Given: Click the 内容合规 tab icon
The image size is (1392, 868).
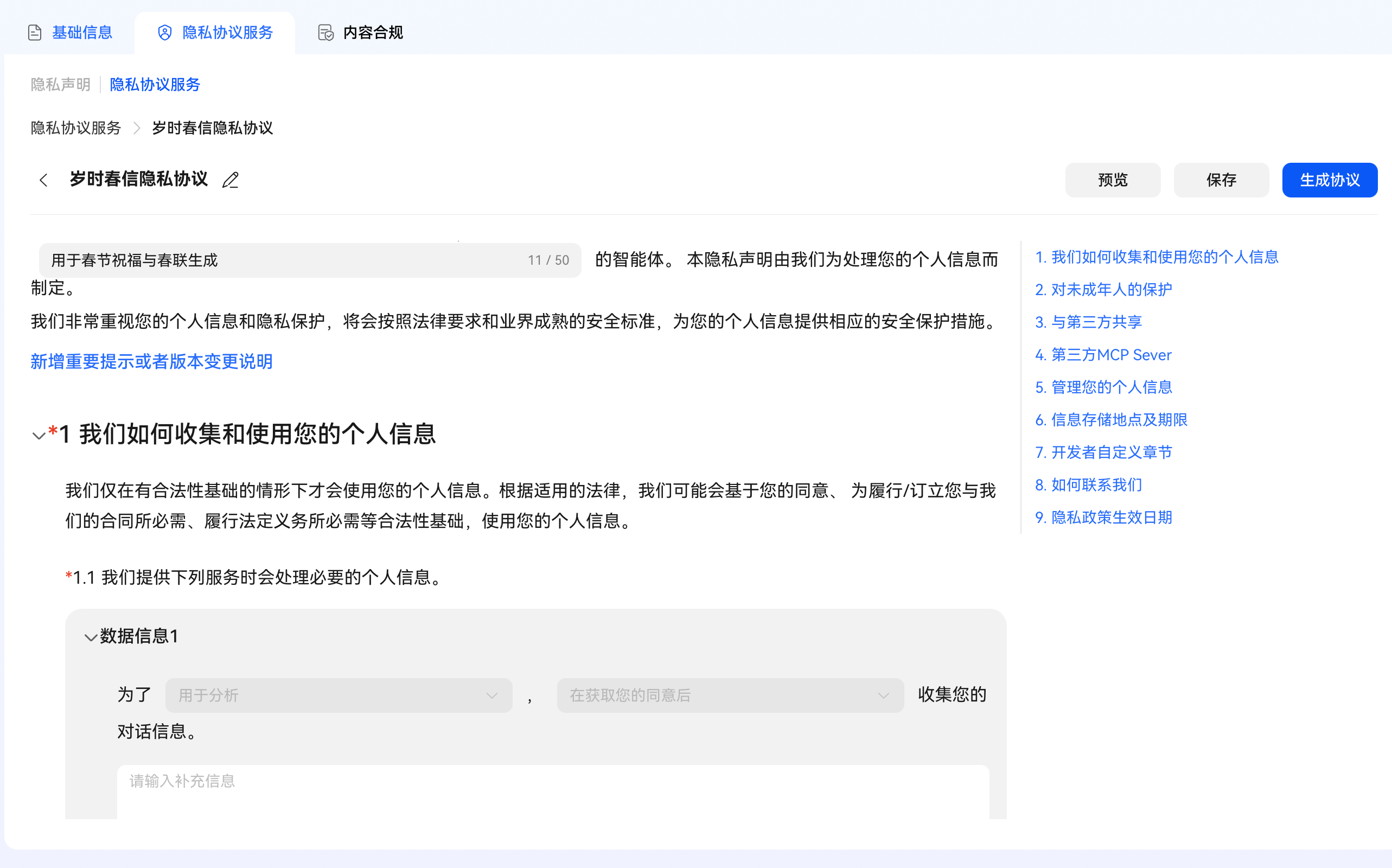Looking at the screenshot, I should coord(325,33).
